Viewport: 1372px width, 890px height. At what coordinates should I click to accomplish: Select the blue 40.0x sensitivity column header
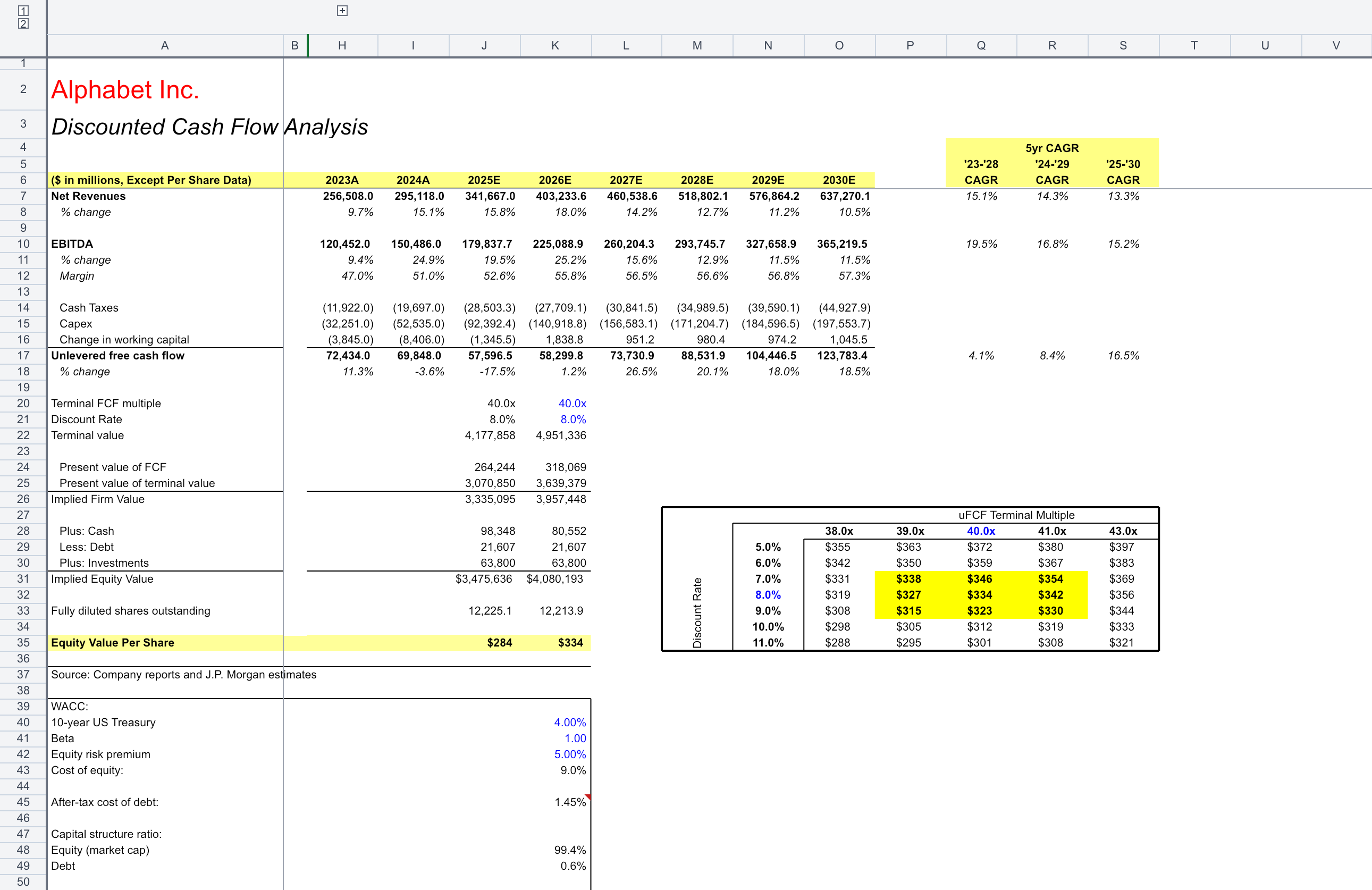pos(981,531)
